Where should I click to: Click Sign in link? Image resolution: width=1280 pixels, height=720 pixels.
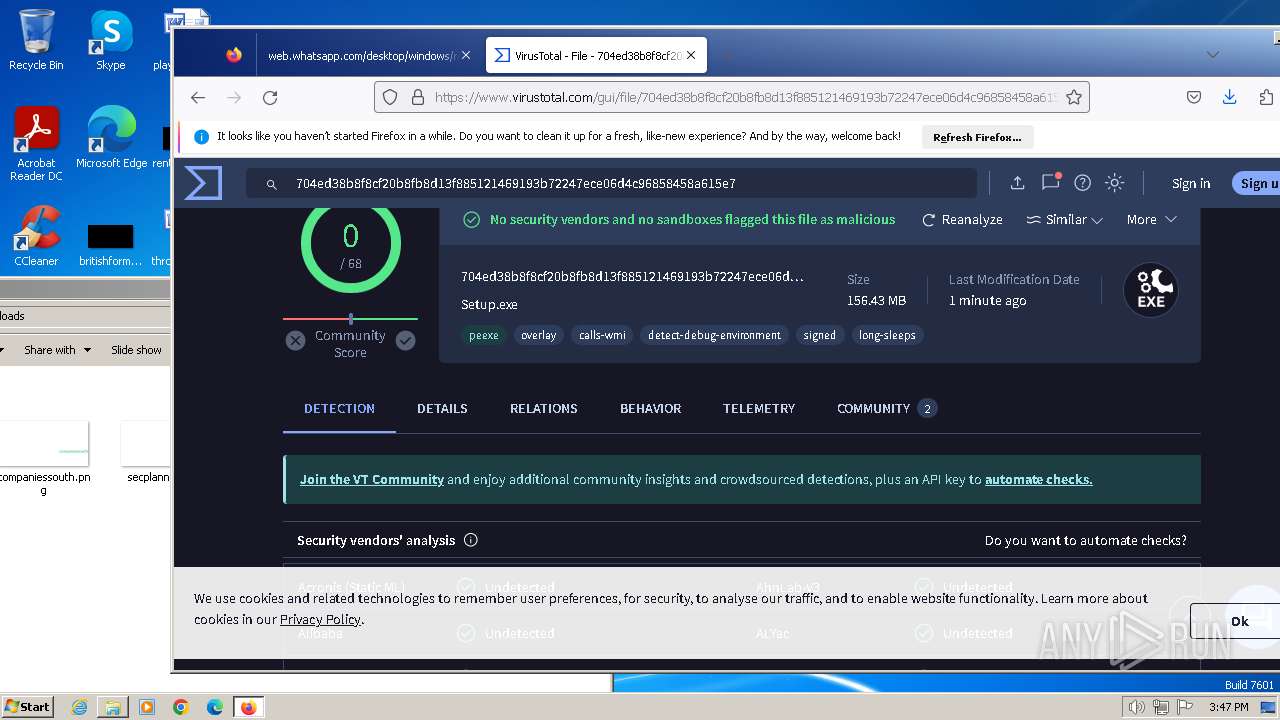[1191, 183]
